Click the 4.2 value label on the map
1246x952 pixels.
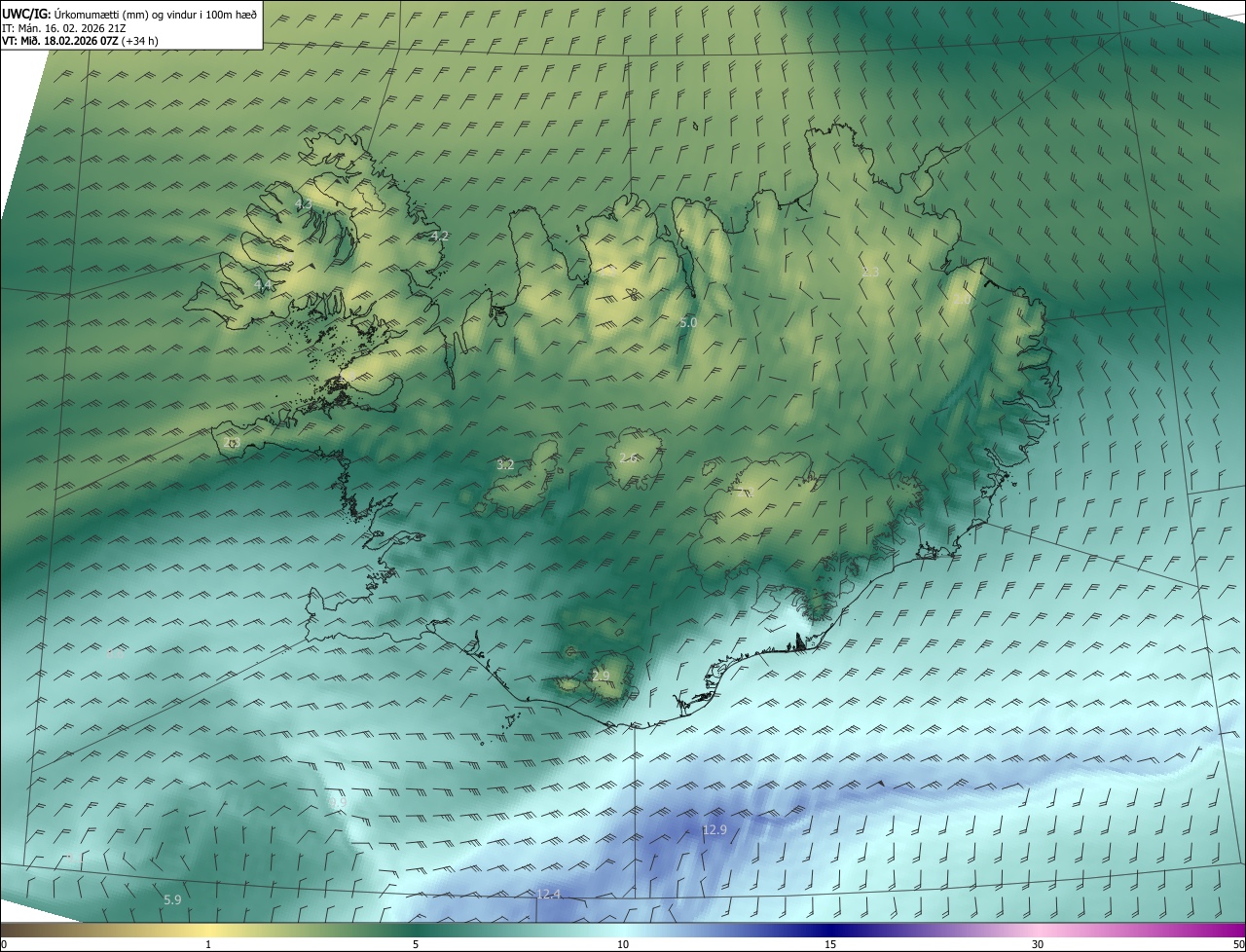coord(439,236)
